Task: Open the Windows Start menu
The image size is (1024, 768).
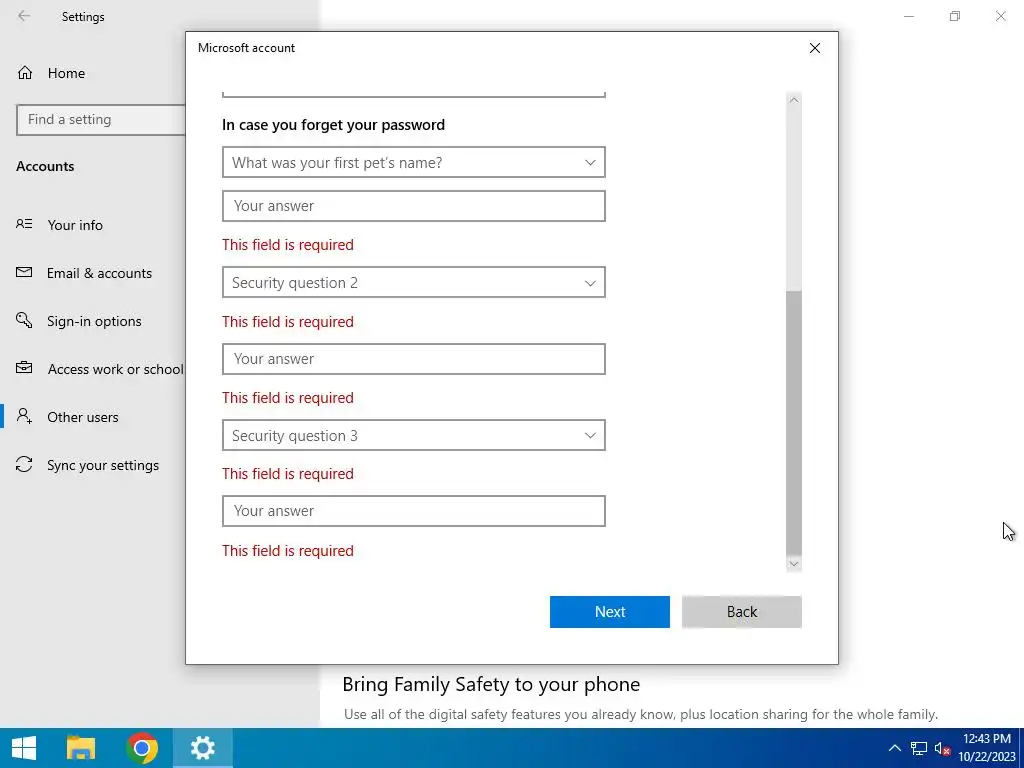Action: (24, 748)
